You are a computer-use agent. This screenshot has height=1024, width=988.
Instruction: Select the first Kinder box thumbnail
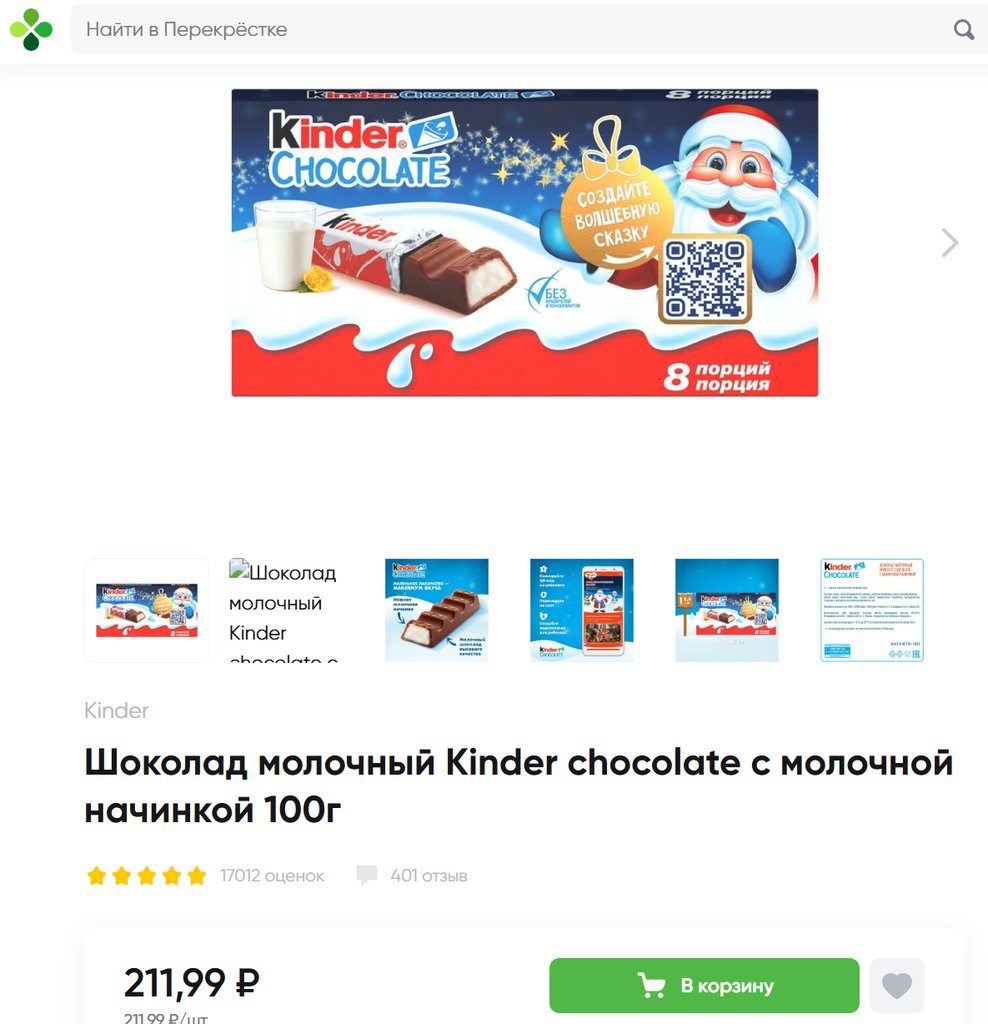point(147,610)
